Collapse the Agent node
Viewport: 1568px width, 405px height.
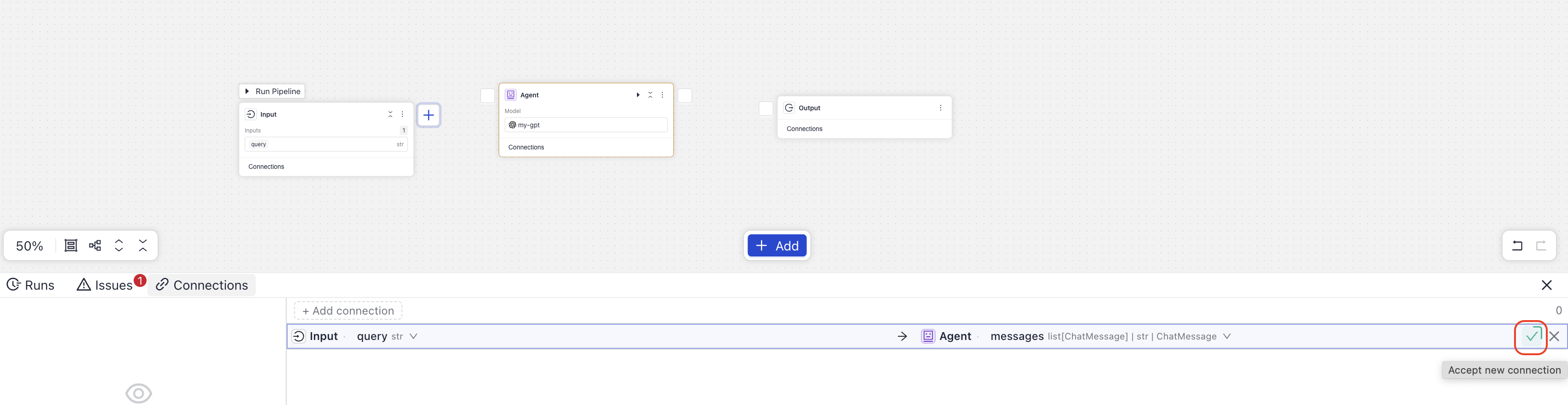tap(650, 95)
